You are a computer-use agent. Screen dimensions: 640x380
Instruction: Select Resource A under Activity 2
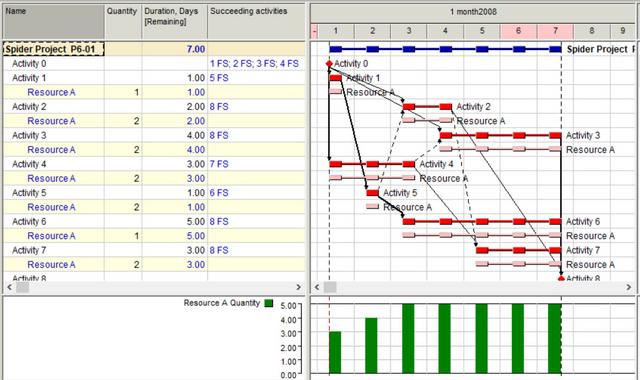(x=51, y=121)
